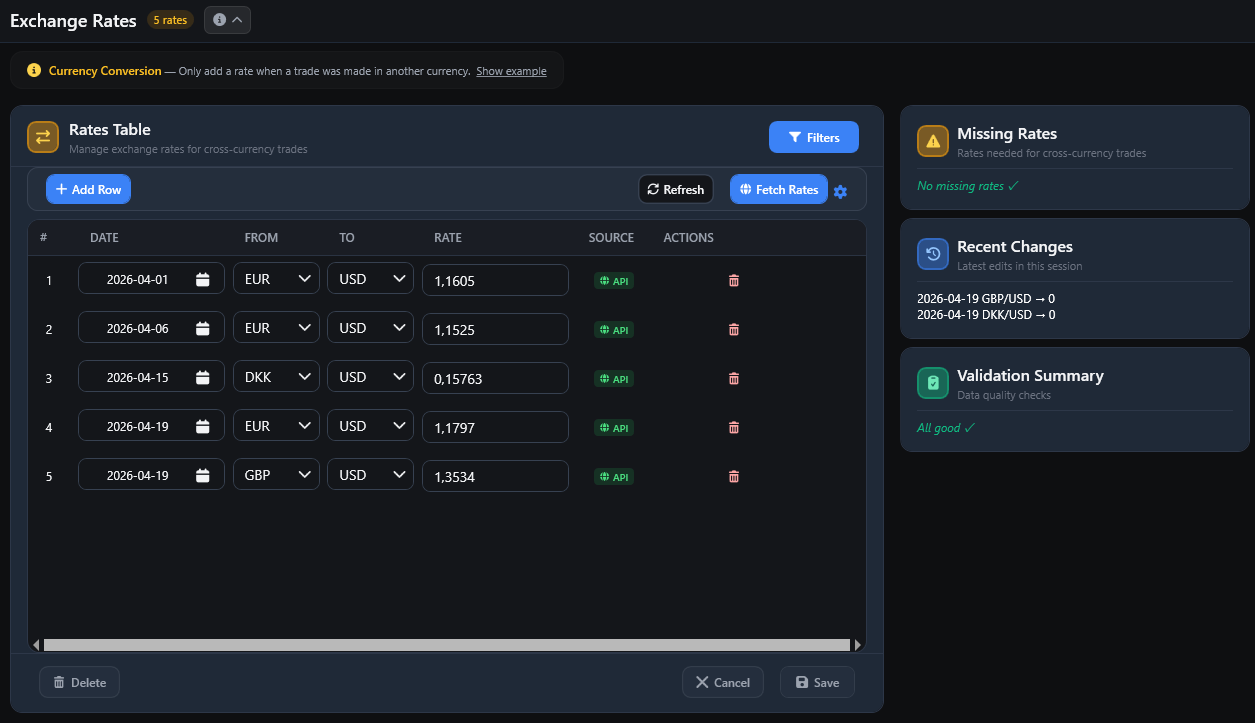
Task: Open the Filters panel
Action: point(814,137)
